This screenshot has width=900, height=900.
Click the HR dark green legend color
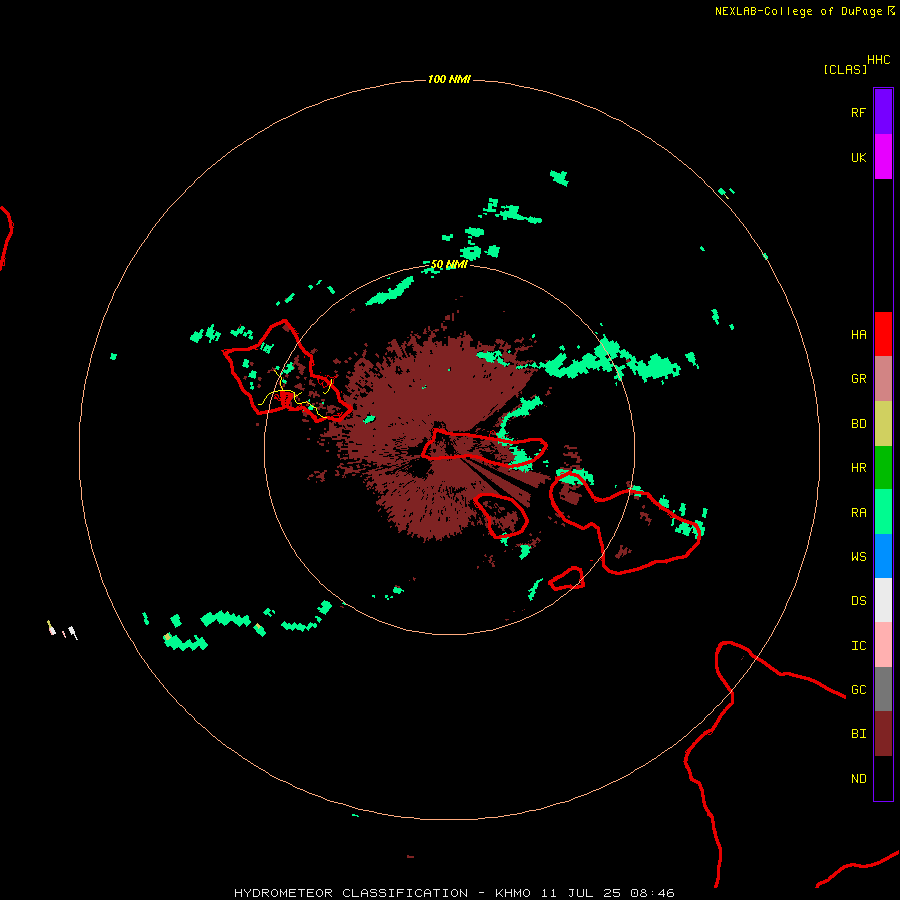coord(883,468)
